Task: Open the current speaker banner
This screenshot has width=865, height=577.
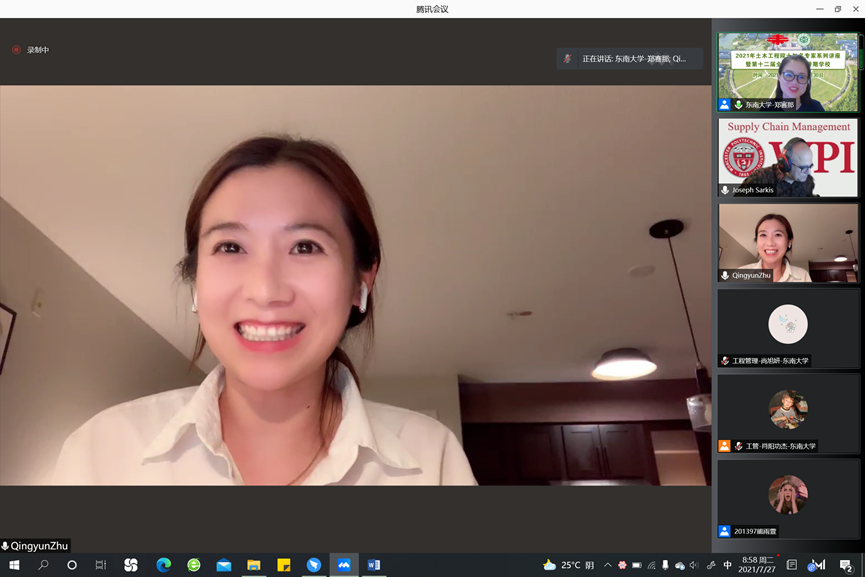Action: (629, 59)
